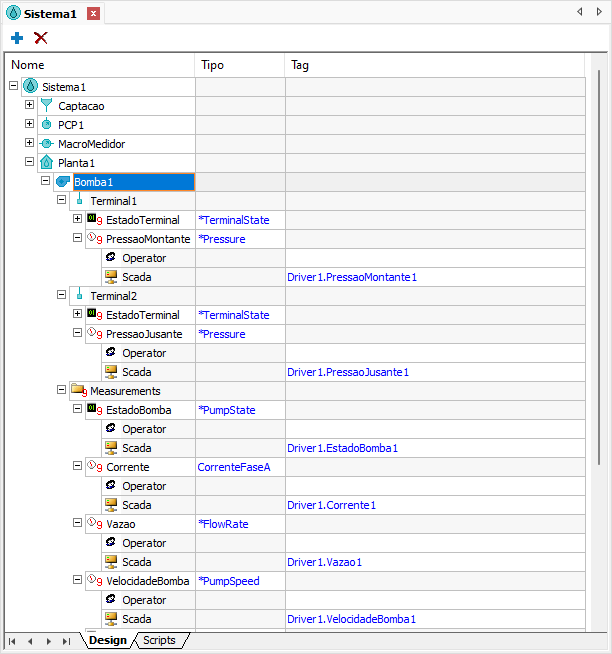Click the Captacao funnel icon

coord(46,106)
